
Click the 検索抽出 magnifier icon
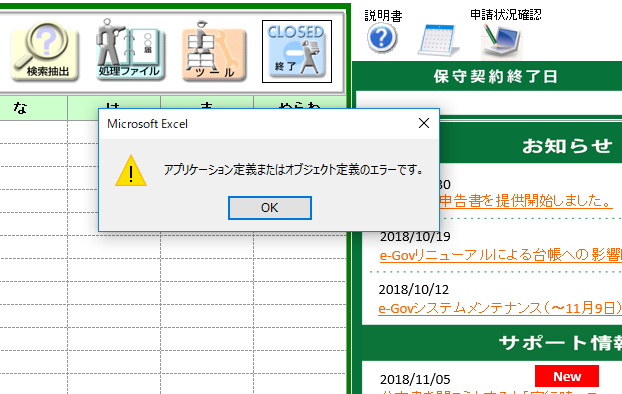click(45, 52)
